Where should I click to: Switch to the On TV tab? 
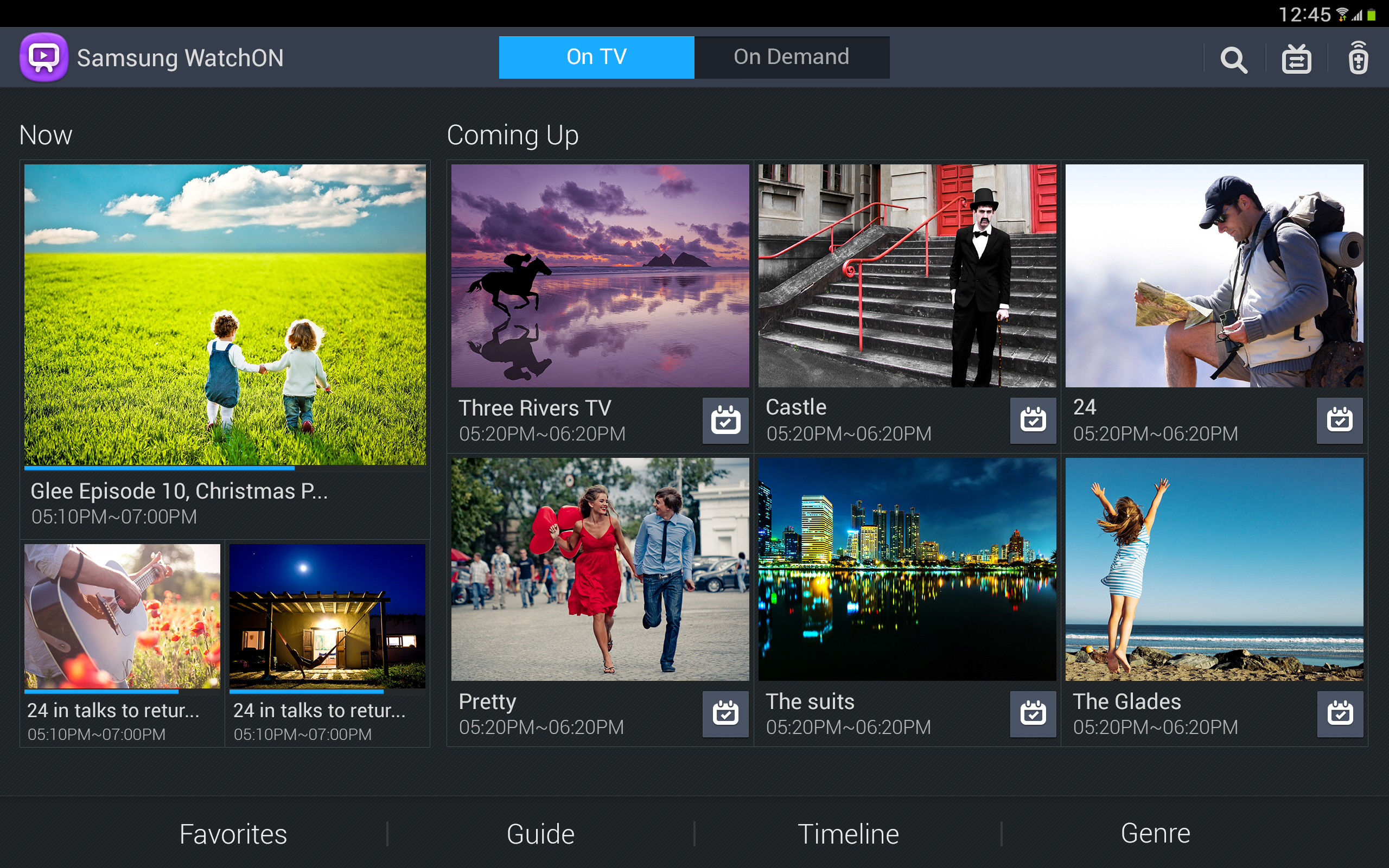596,57
